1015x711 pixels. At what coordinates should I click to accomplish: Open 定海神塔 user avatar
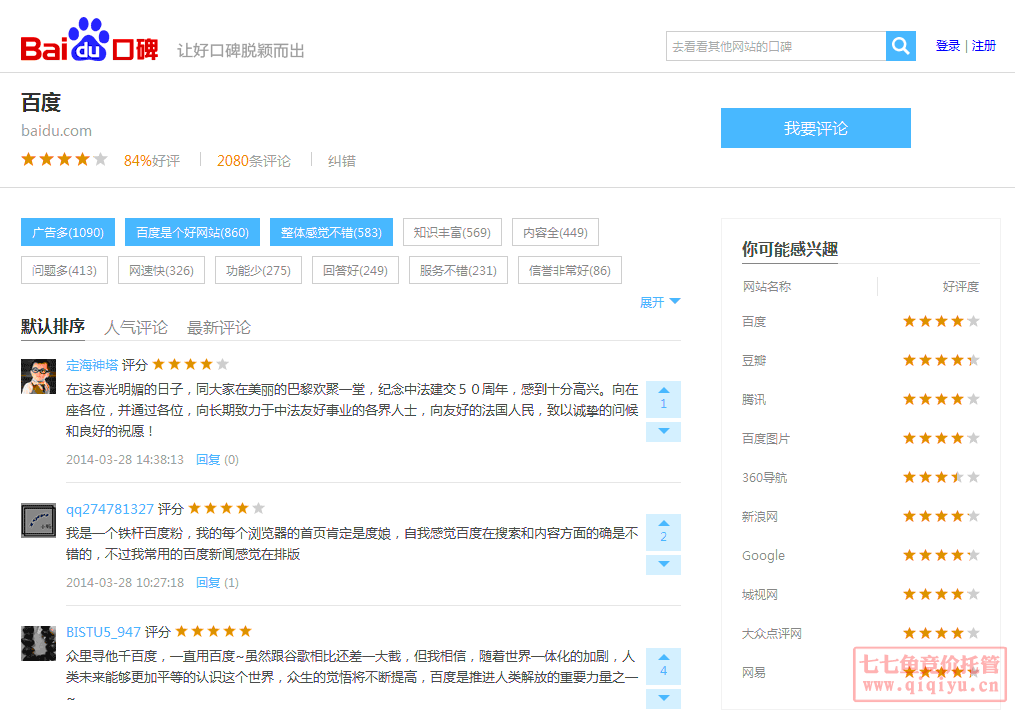38,376
